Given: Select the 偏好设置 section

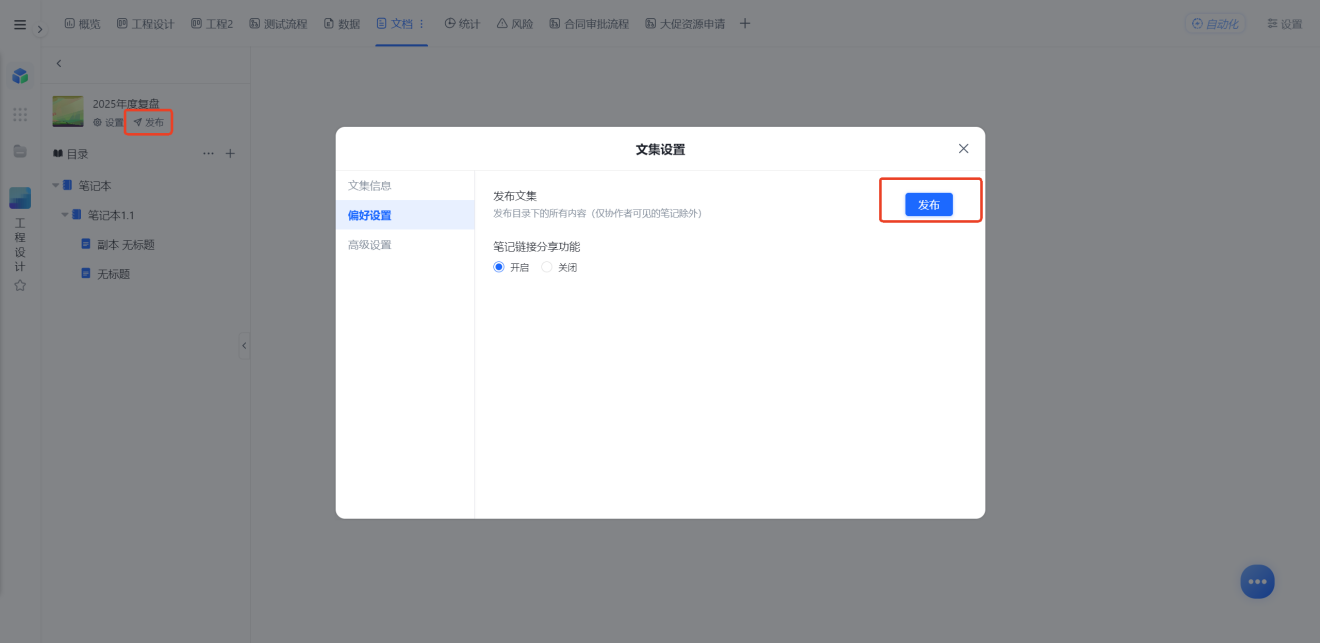Looking at the screenshot, I should click(x=405, y=215).
